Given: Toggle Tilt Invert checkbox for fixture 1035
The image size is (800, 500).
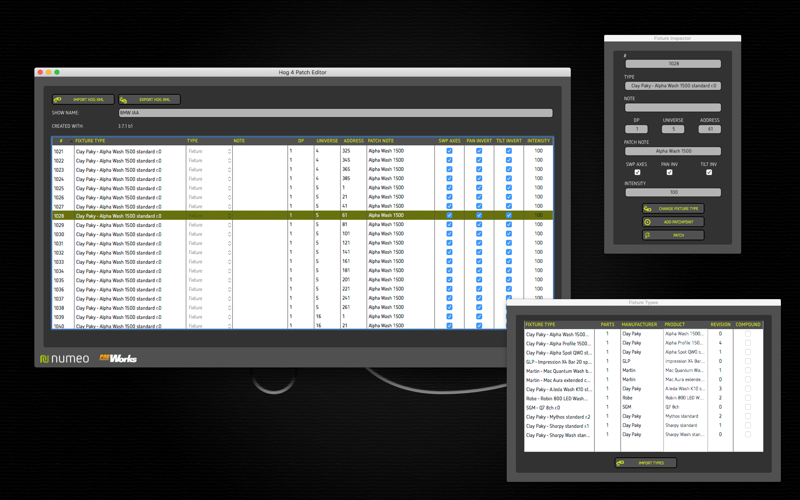Looking at the screenshot, I should (x=509, y=280).
